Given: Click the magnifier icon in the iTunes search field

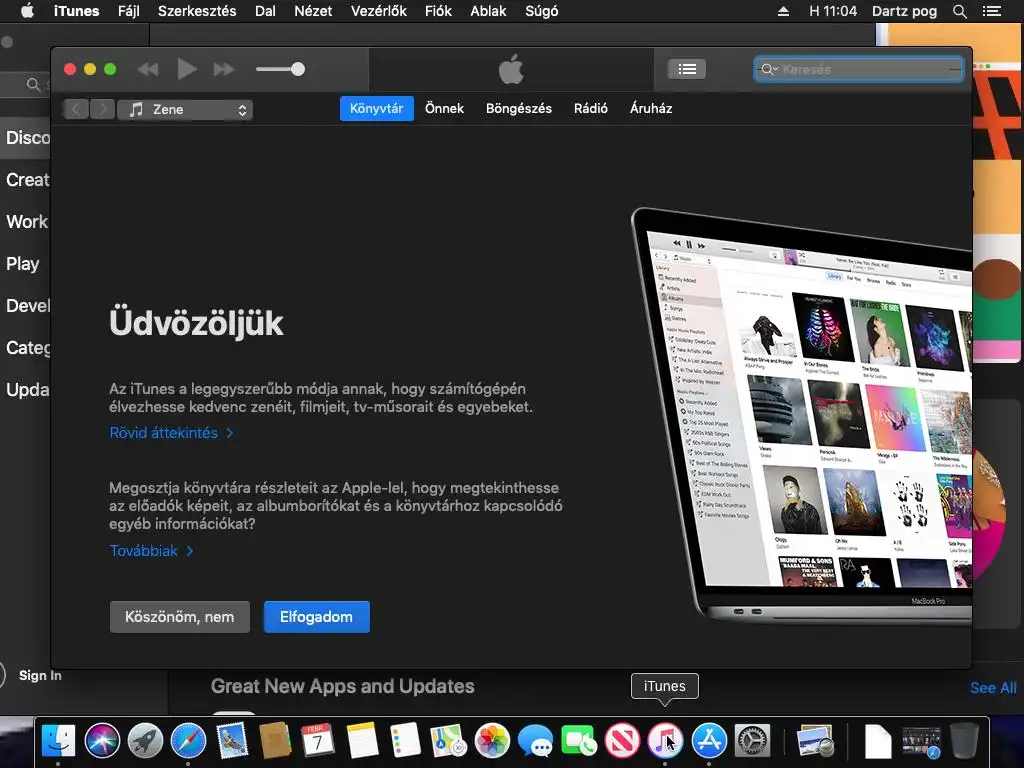Looking at the screenshot, I should [x=769, y=69].
